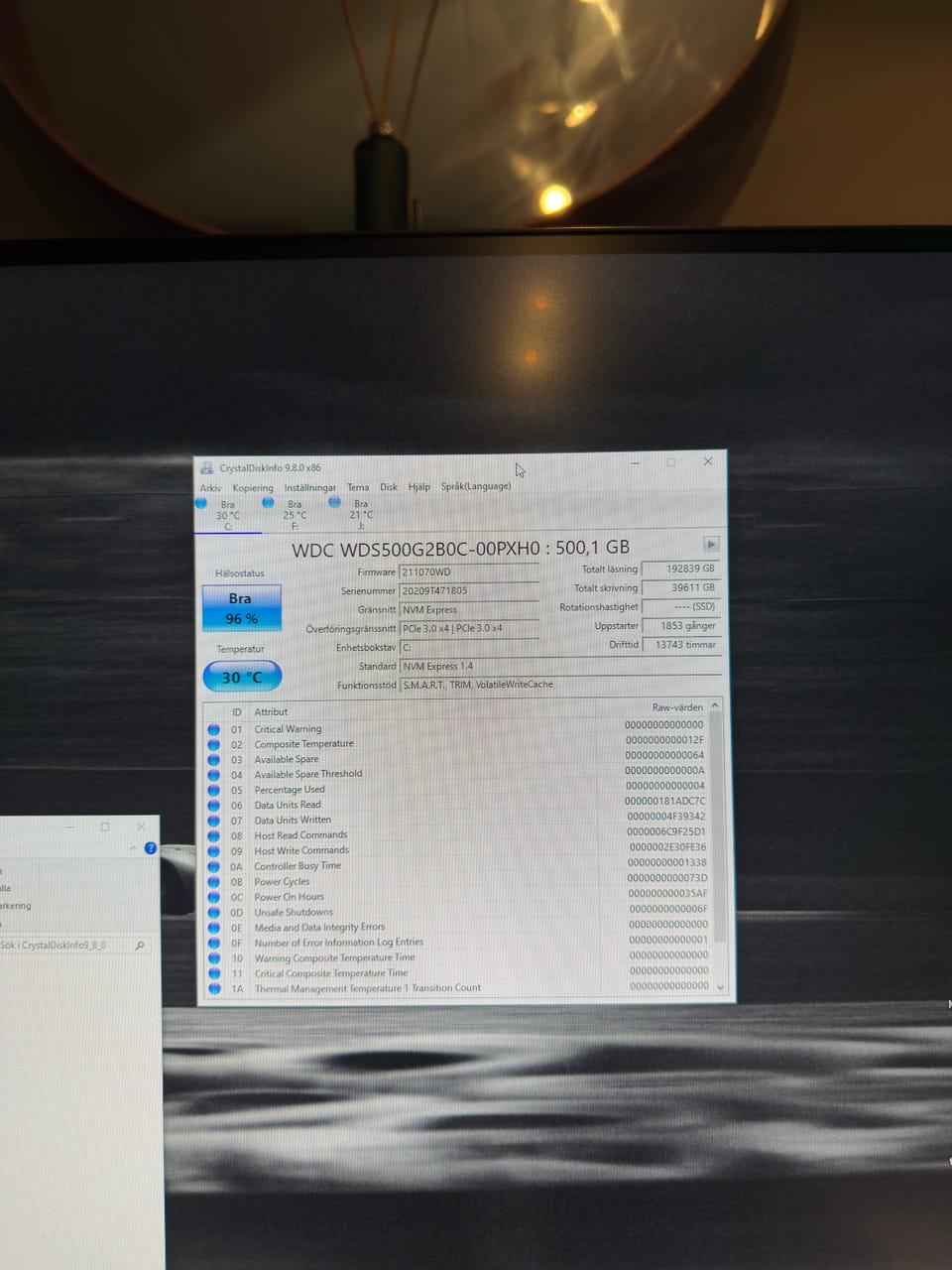This screenshot has width=952, height=1270.
Task: Click the attribute list scroll-up arrow
Action: click(716, 705)
